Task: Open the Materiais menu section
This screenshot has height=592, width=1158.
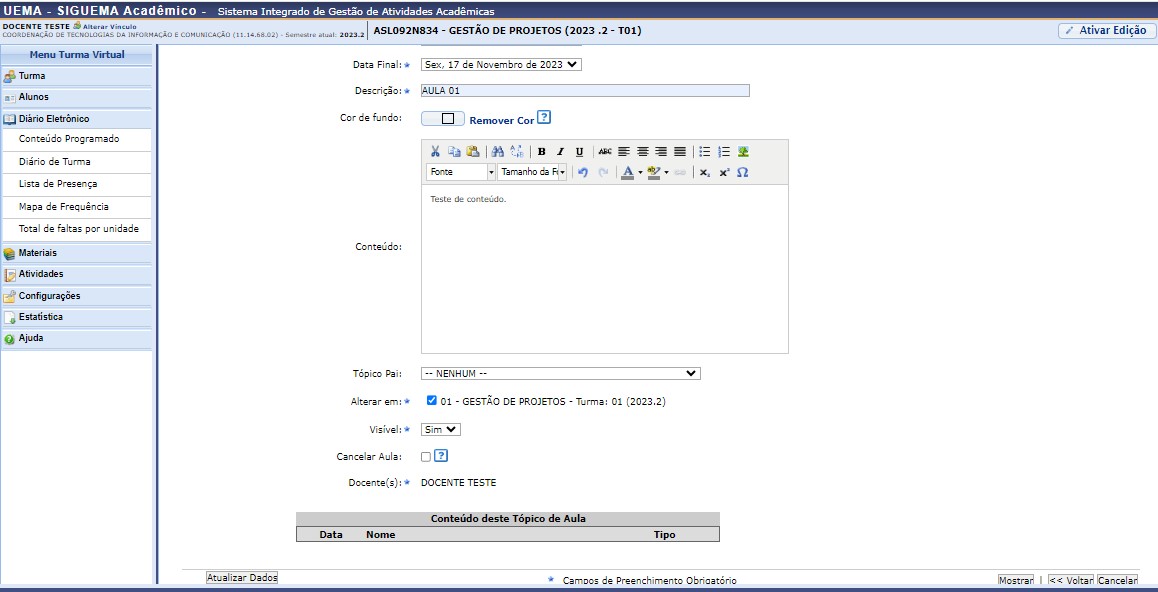Action: [38, 253]
